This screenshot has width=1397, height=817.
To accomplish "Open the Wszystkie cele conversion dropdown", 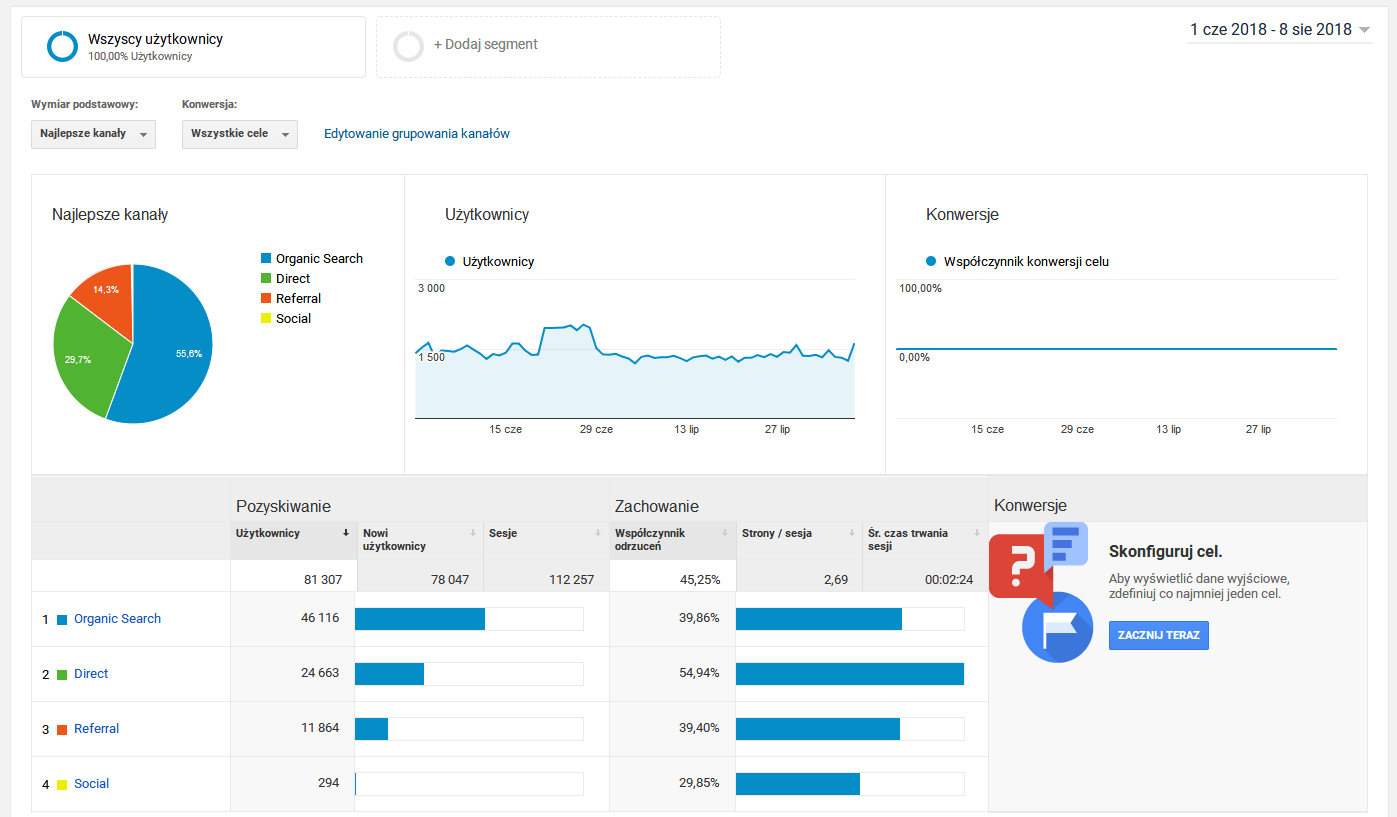I will click(x=239, y=134).
